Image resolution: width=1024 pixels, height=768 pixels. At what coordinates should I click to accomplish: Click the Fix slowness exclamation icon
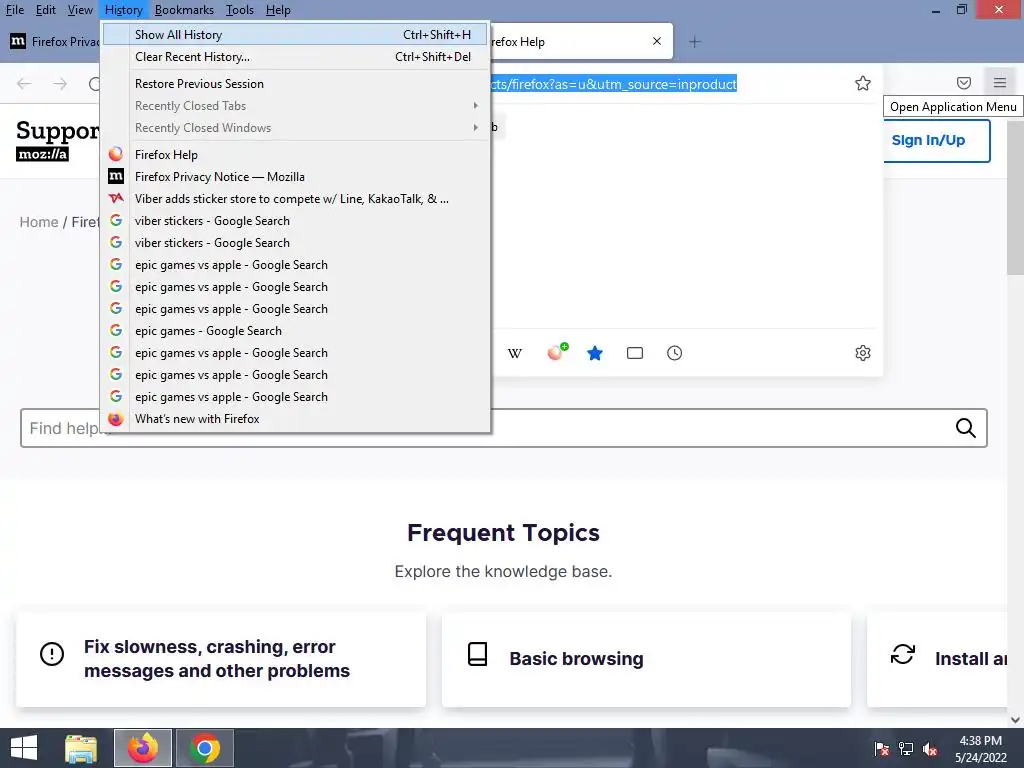click(52, 654)
